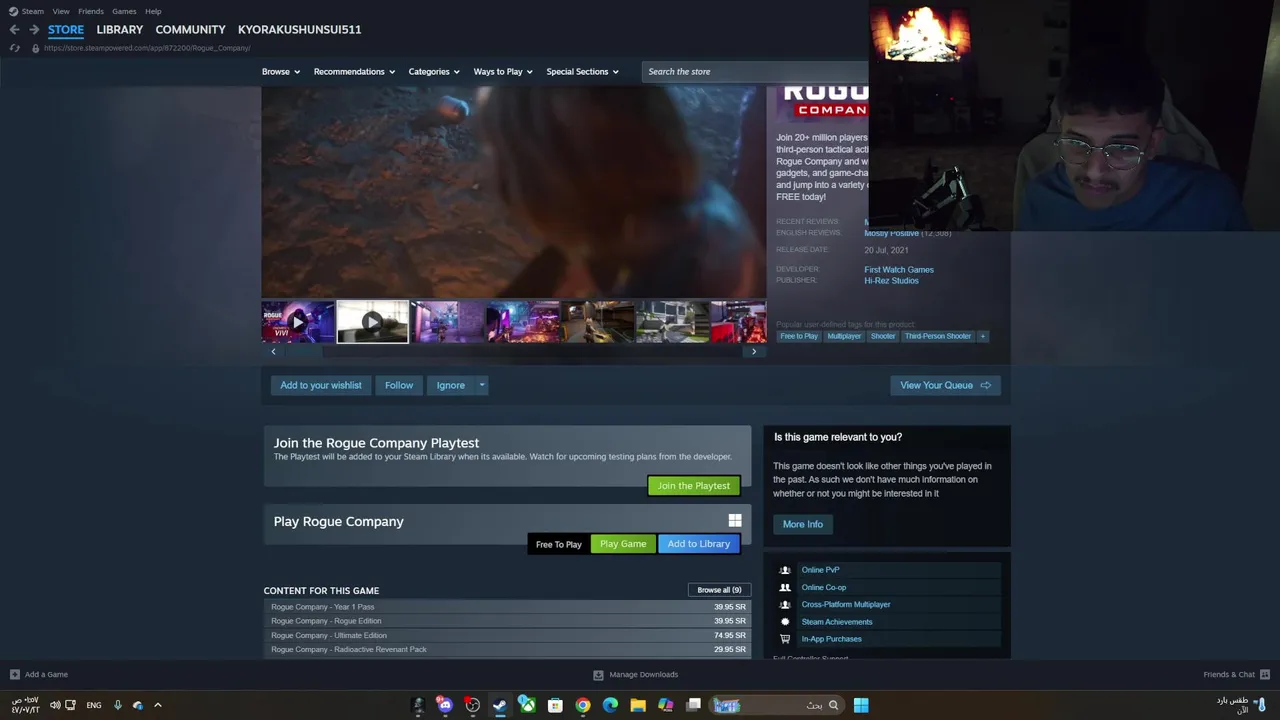The width and height of the screenshot is (1280, 720).
Task: Expand the Special Sections dropdown
Action: coord(582,72)
